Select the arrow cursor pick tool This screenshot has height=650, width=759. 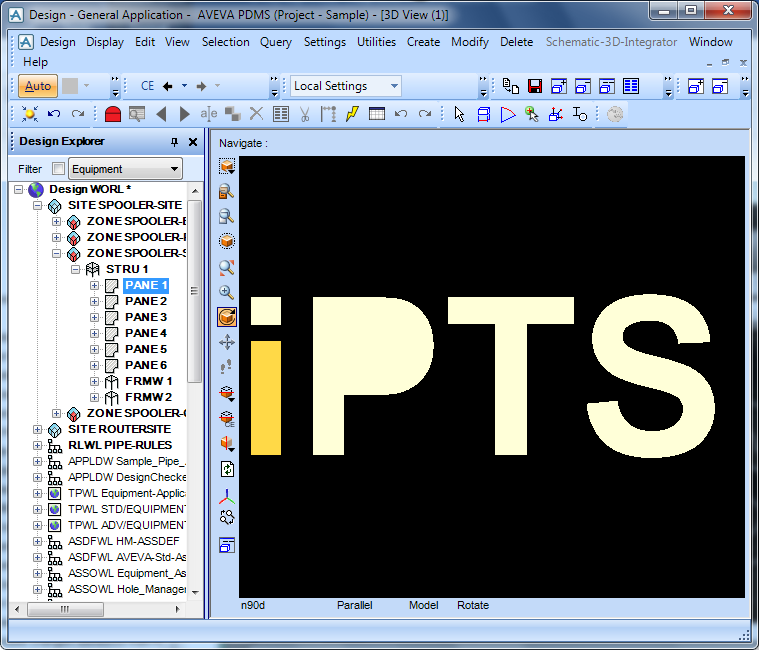point(459,114)
